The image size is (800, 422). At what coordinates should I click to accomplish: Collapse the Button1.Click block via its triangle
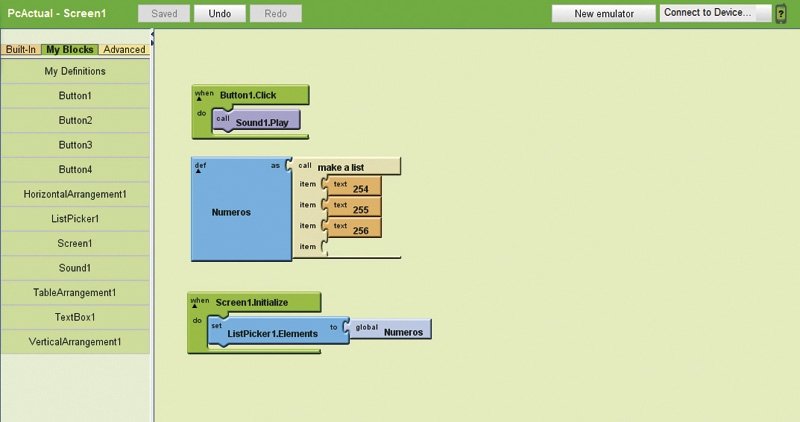[199, 99]
